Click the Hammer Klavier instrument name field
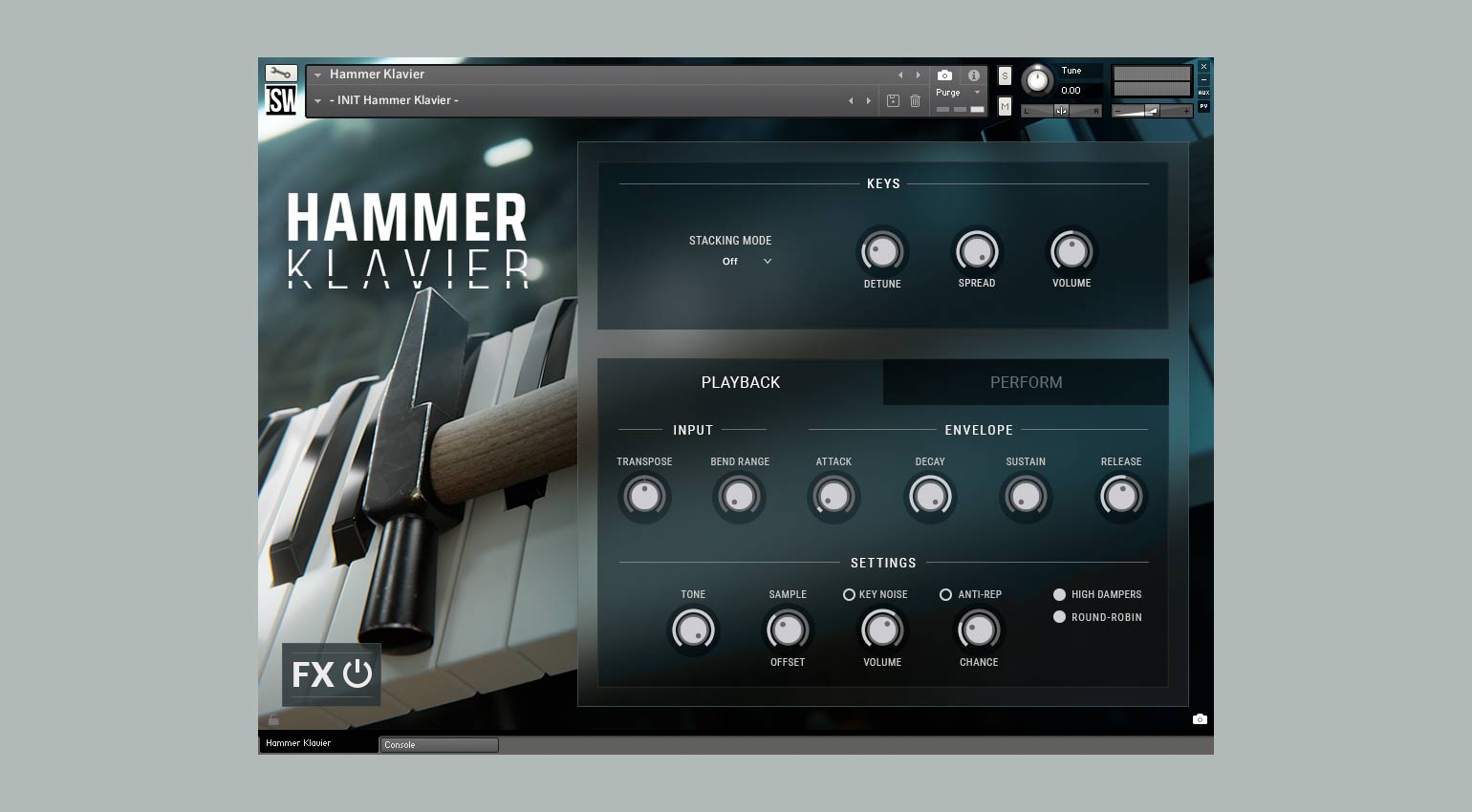 pyautogui.click(x=378, y=75)
